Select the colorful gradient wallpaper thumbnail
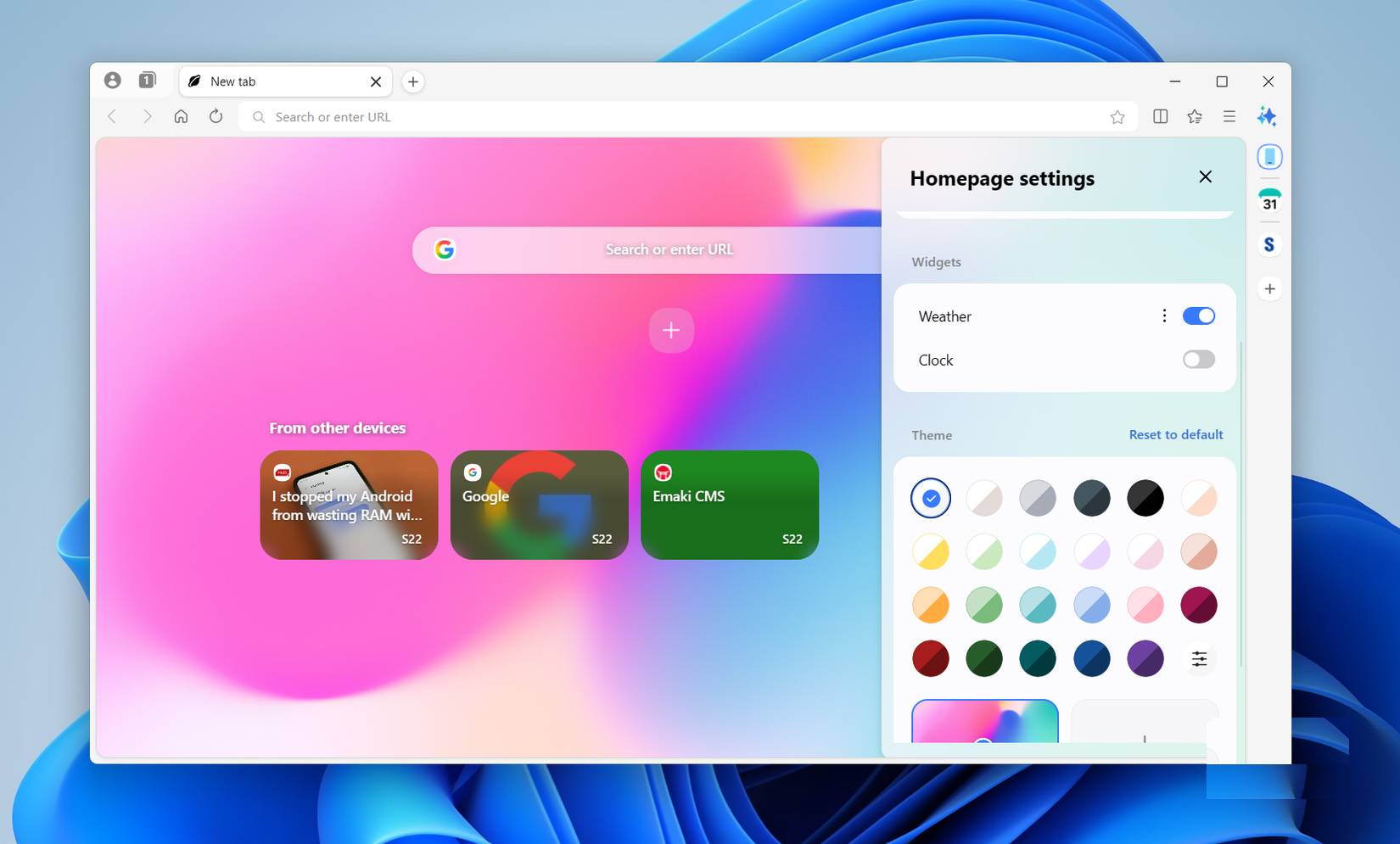Image resolution: width=1400 pixels, height=844 pixels. pyautogui.click(x=985, y=721)
